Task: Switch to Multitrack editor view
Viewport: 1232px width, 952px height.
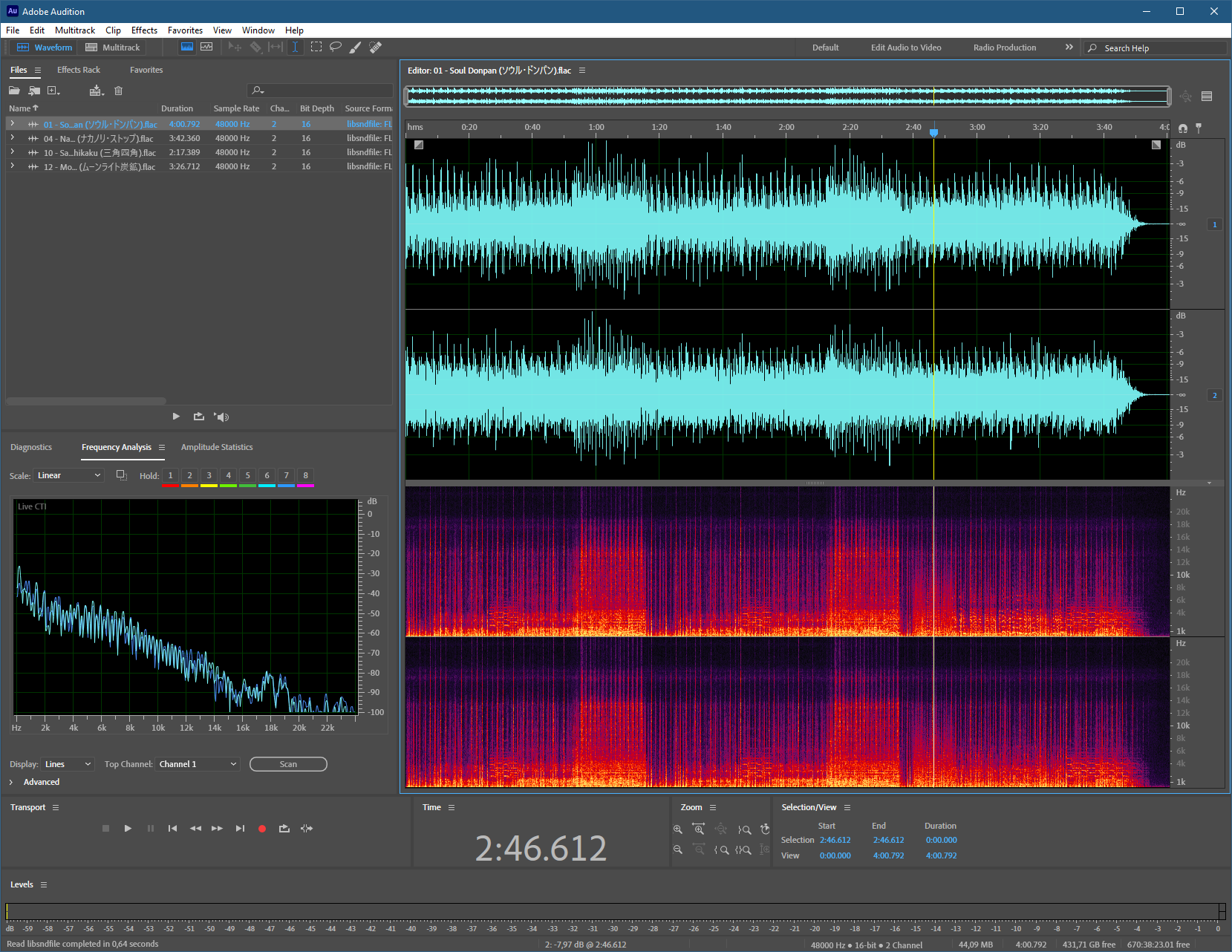Action: (113, 48)
